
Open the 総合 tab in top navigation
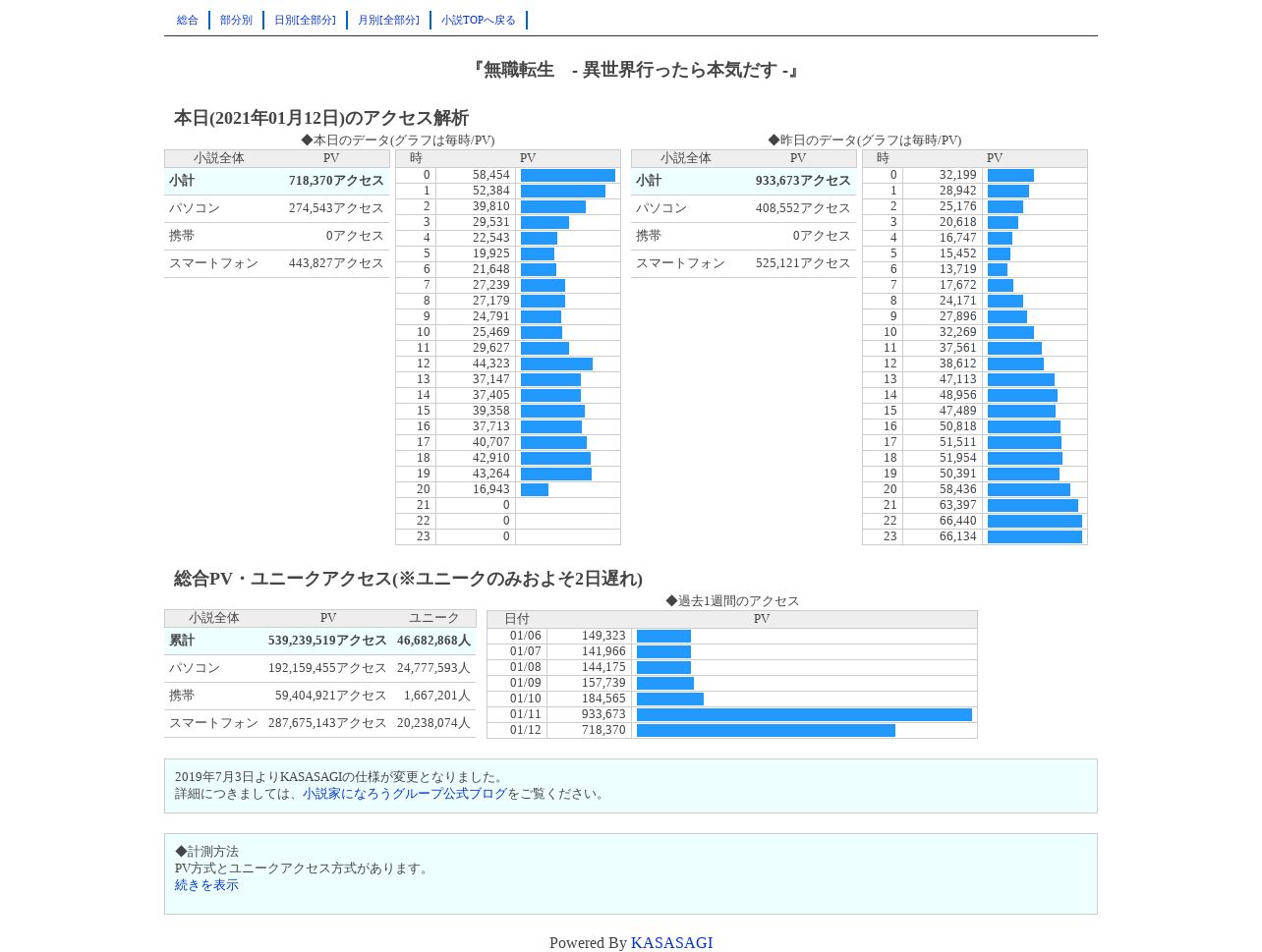[x=188, y=20]
